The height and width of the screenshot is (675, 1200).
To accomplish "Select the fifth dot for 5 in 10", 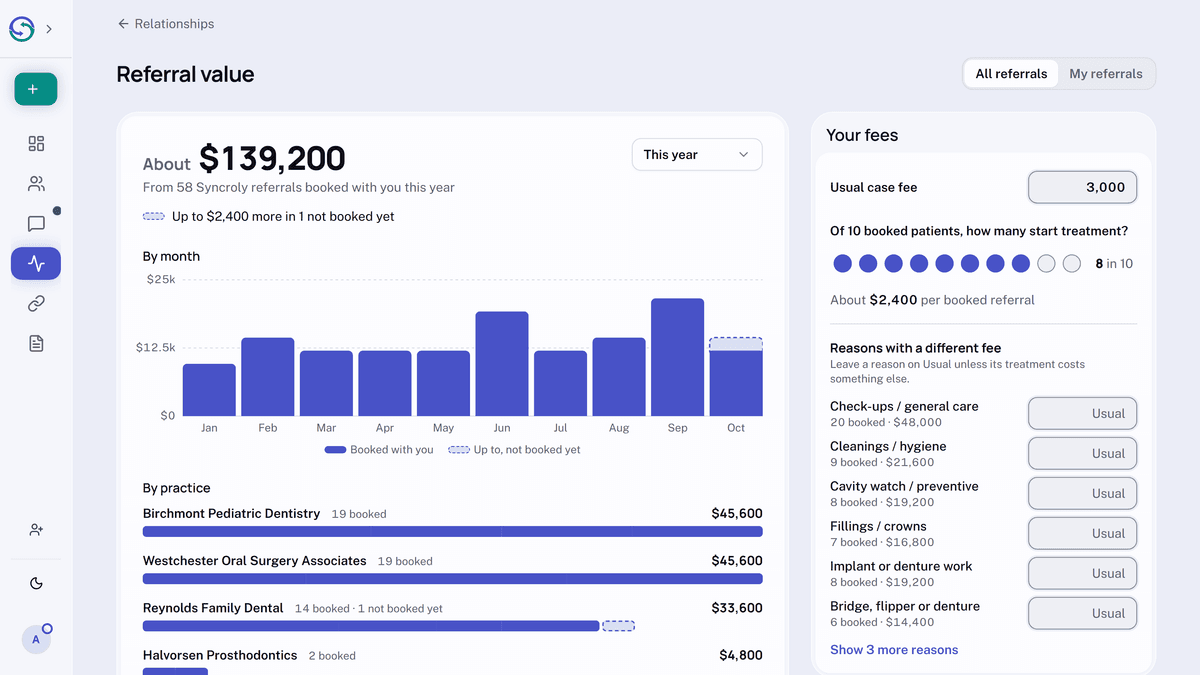I will tap(945, 264).
